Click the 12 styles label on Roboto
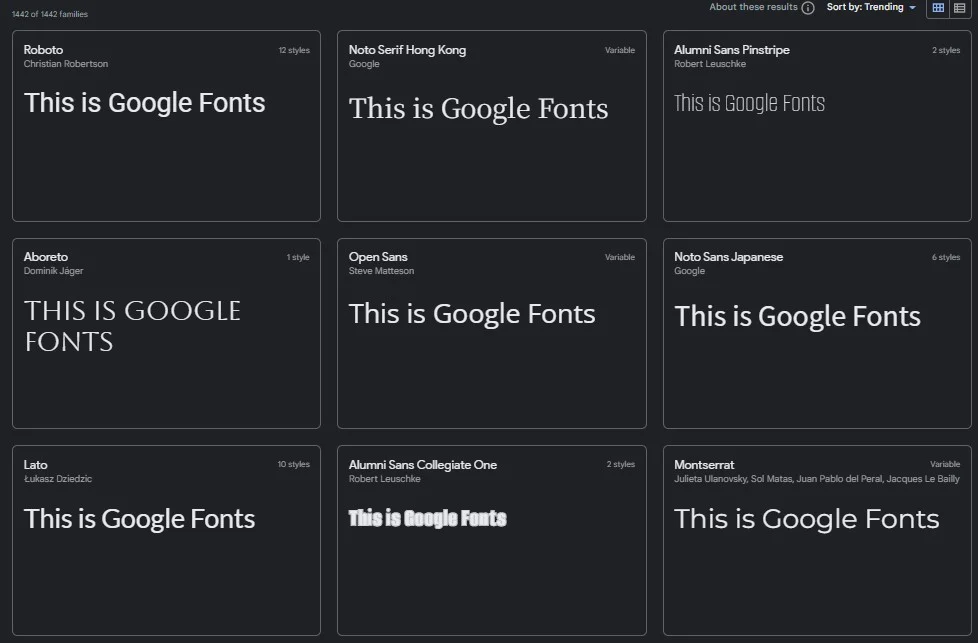 pyautogui.click(x=294, y=50)
